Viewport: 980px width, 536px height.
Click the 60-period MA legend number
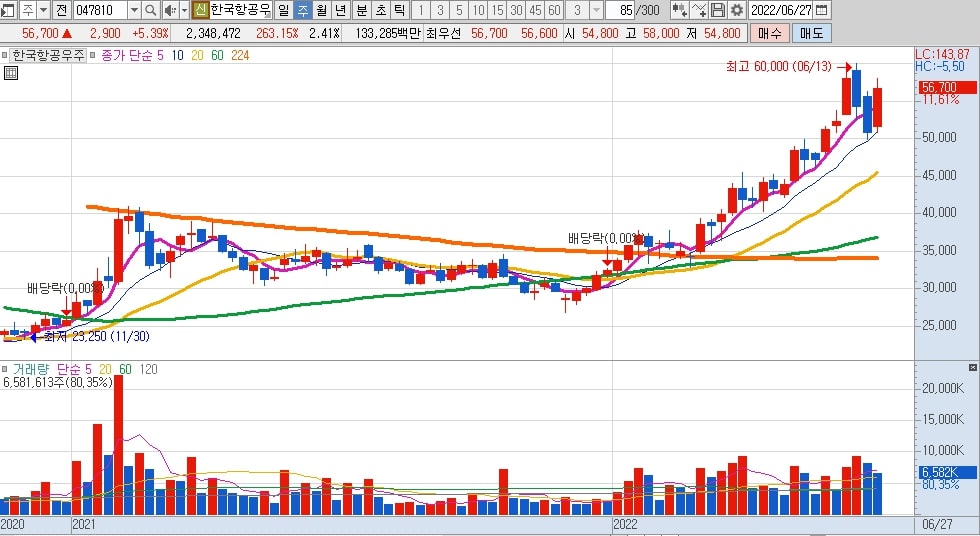pyautogui.click(x=217, y=56)
